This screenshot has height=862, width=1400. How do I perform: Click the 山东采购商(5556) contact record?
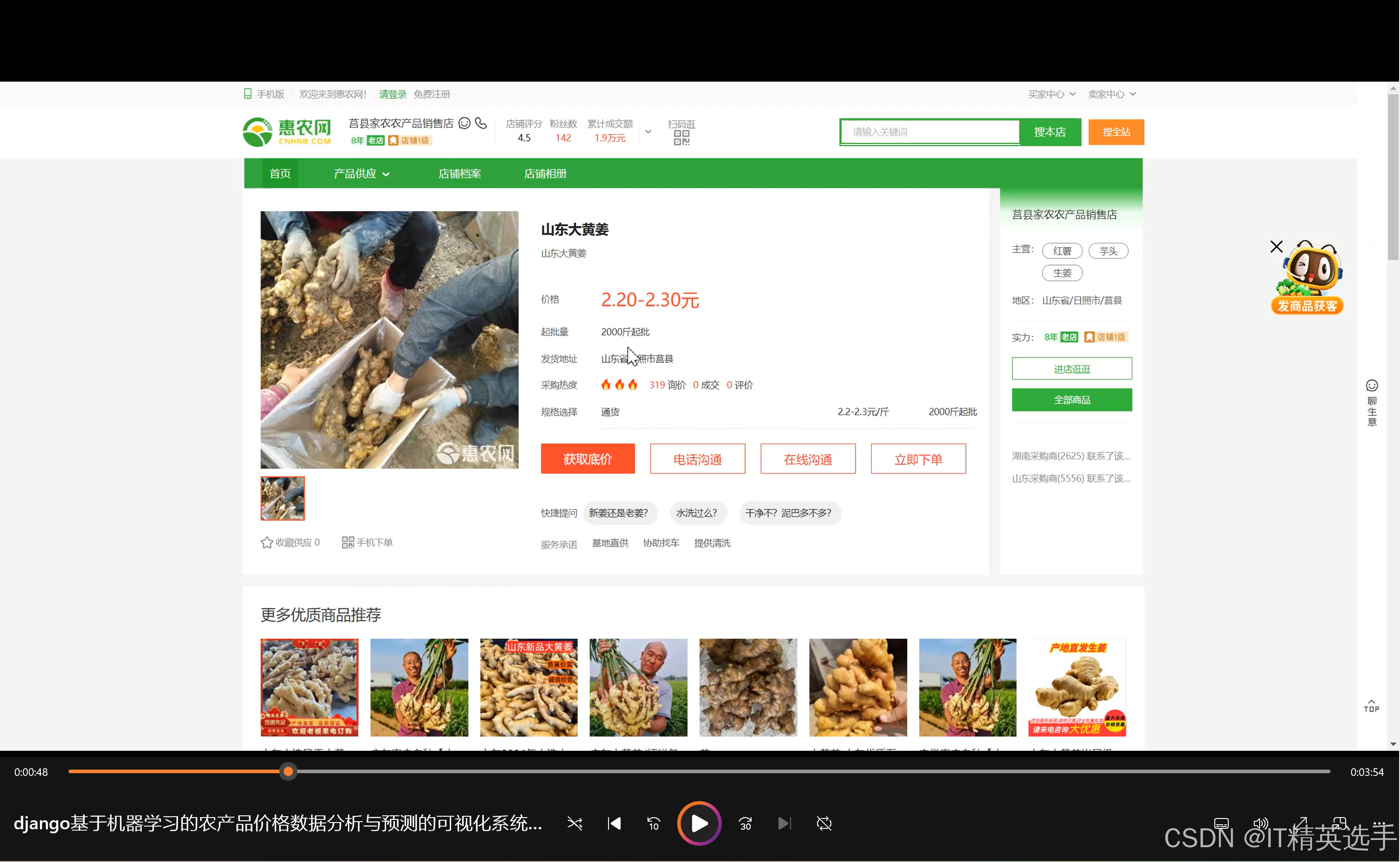[x=1071, y=479]
